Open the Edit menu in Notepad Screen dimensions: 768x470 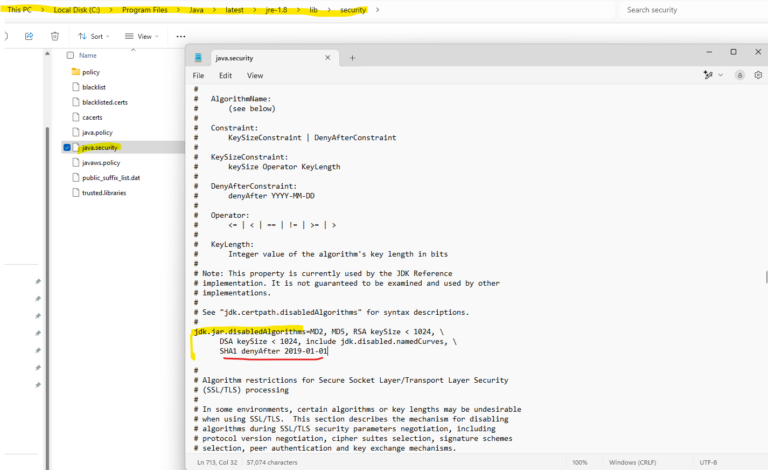coord(225,75)
